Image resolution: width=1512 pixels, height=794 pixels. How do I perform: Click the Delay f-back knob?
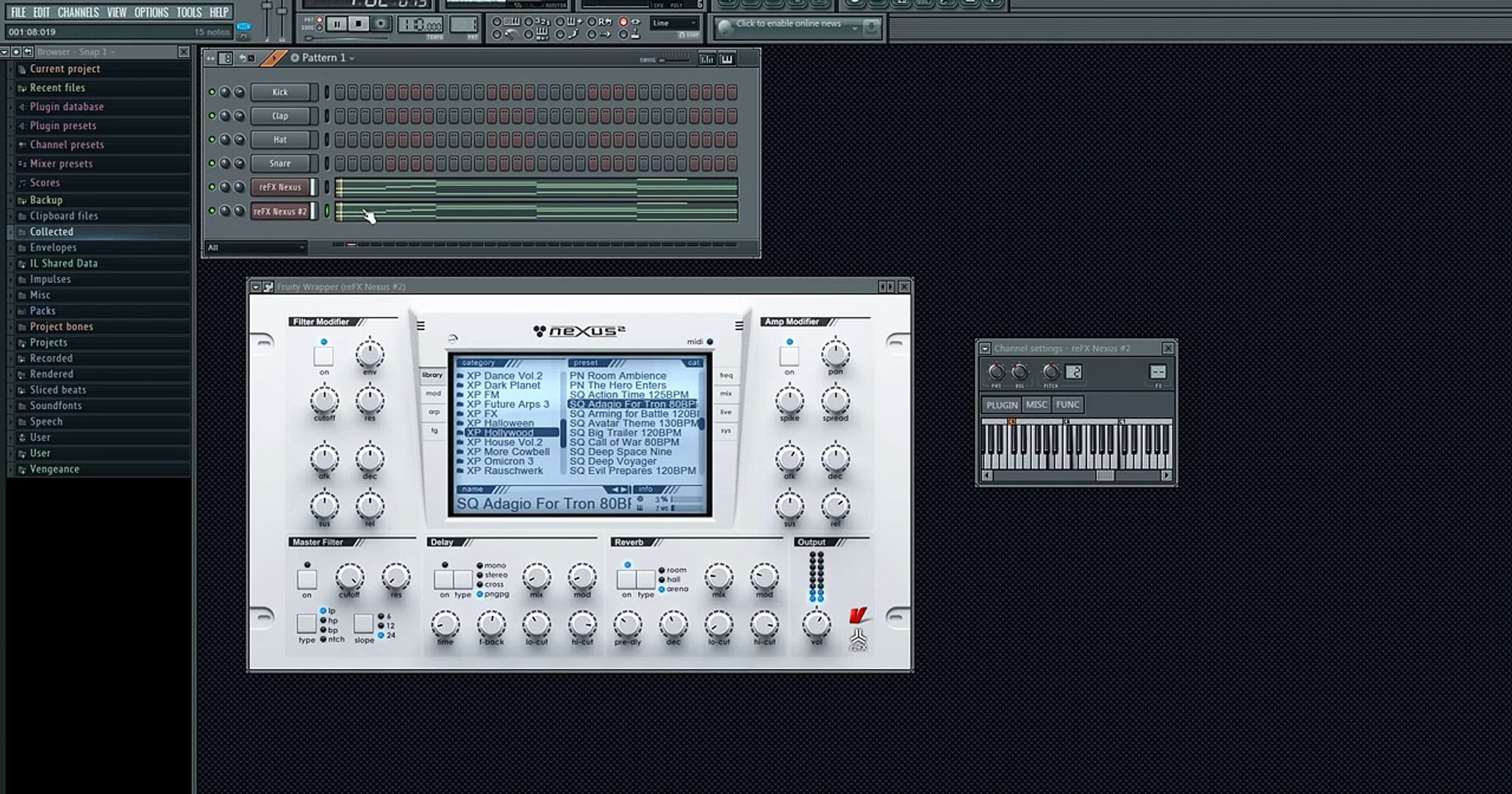pyautogui.click(x=491, y=624)
